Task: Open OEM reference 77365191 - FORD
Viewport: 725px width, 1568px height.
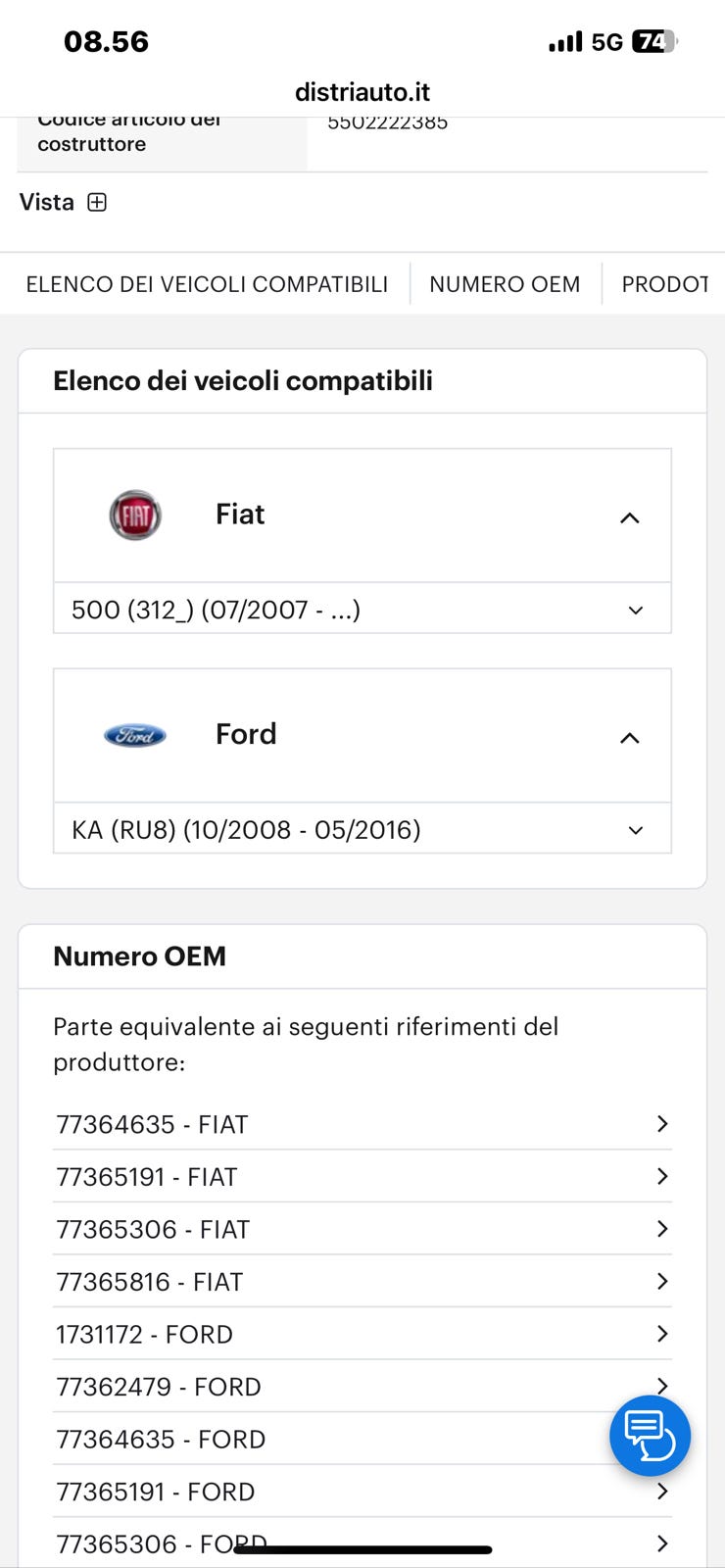Action: click(x=155, y=1492)
